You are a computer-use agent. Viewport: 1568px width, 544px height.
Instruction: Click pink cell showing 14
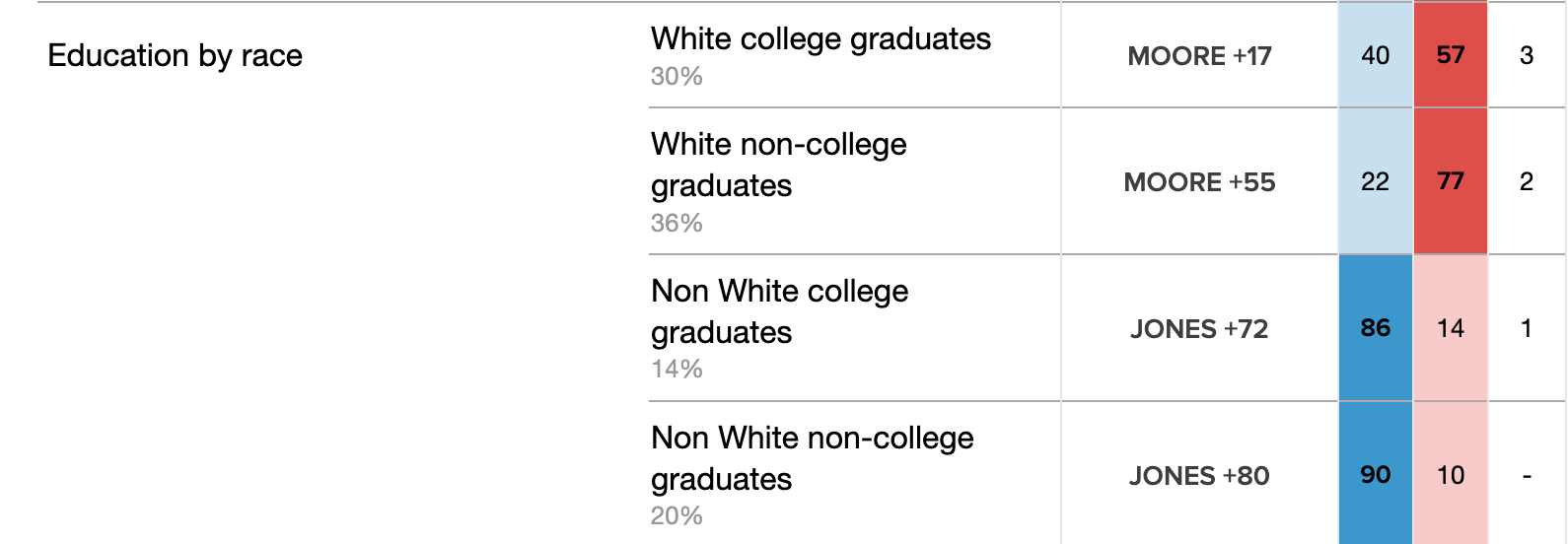point(1451,328)
